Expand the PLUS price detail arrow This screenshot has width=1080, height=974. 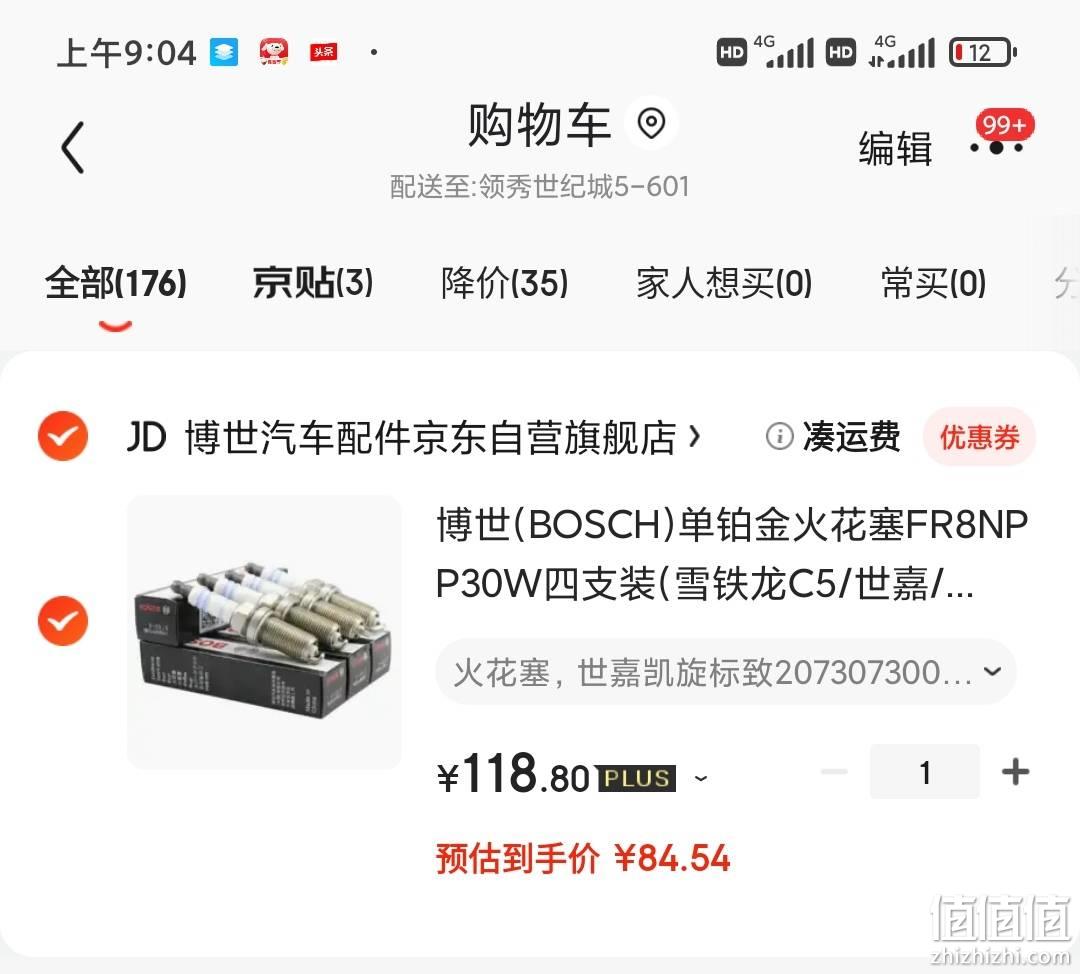click(x=700, y=778)
